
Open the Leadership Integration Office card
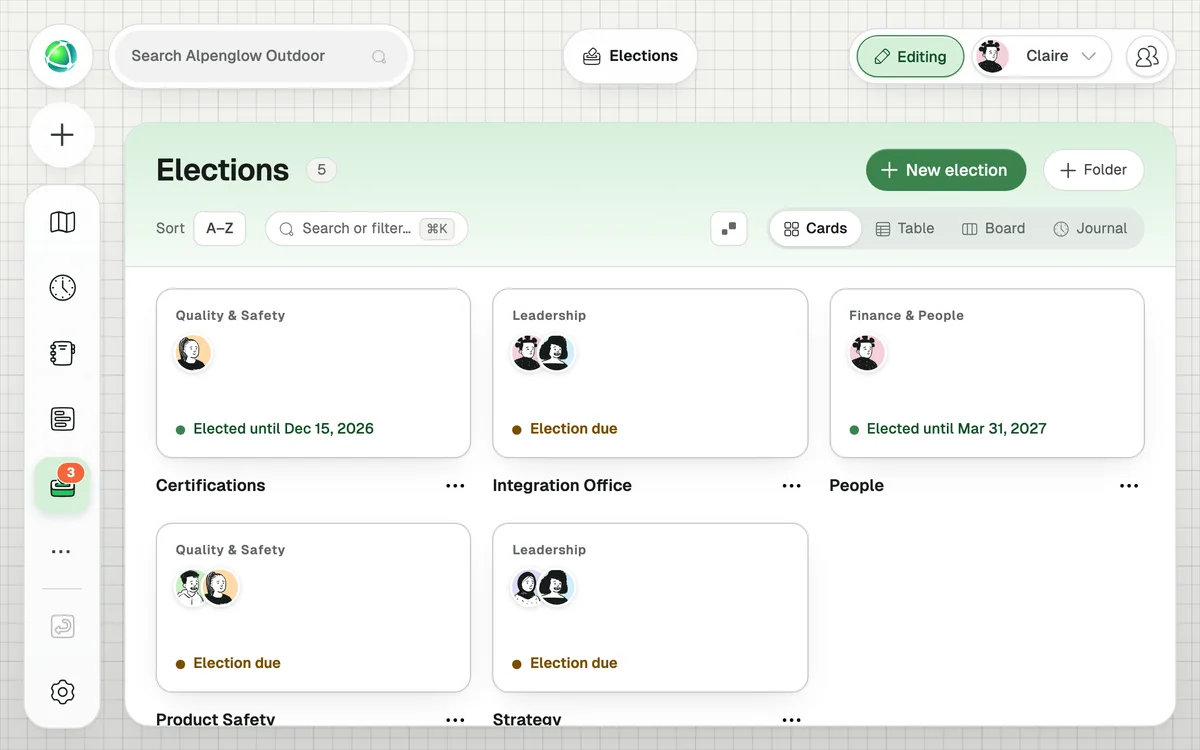tap(650, 373)
